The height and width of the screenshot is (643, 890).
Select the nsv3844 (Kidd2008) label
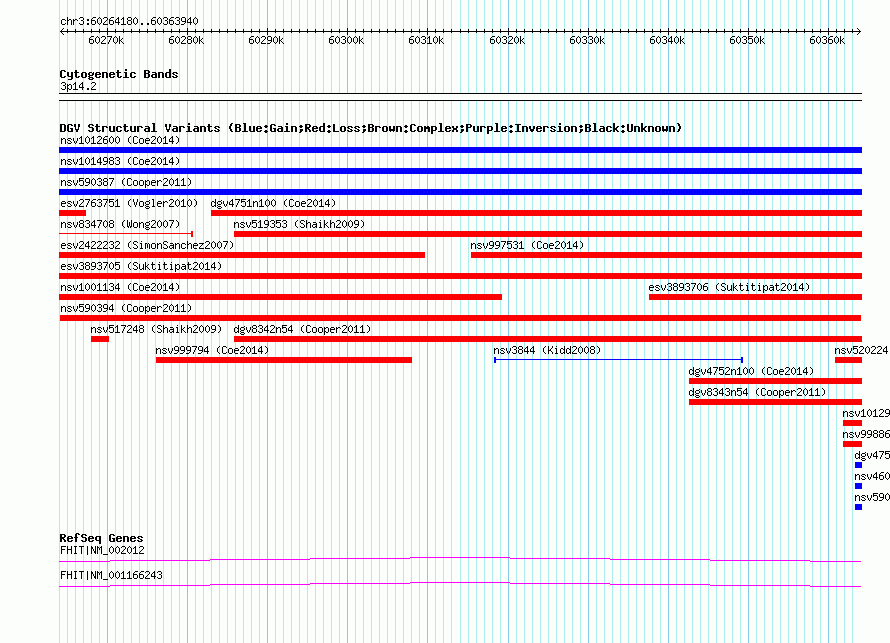(547, 350)
